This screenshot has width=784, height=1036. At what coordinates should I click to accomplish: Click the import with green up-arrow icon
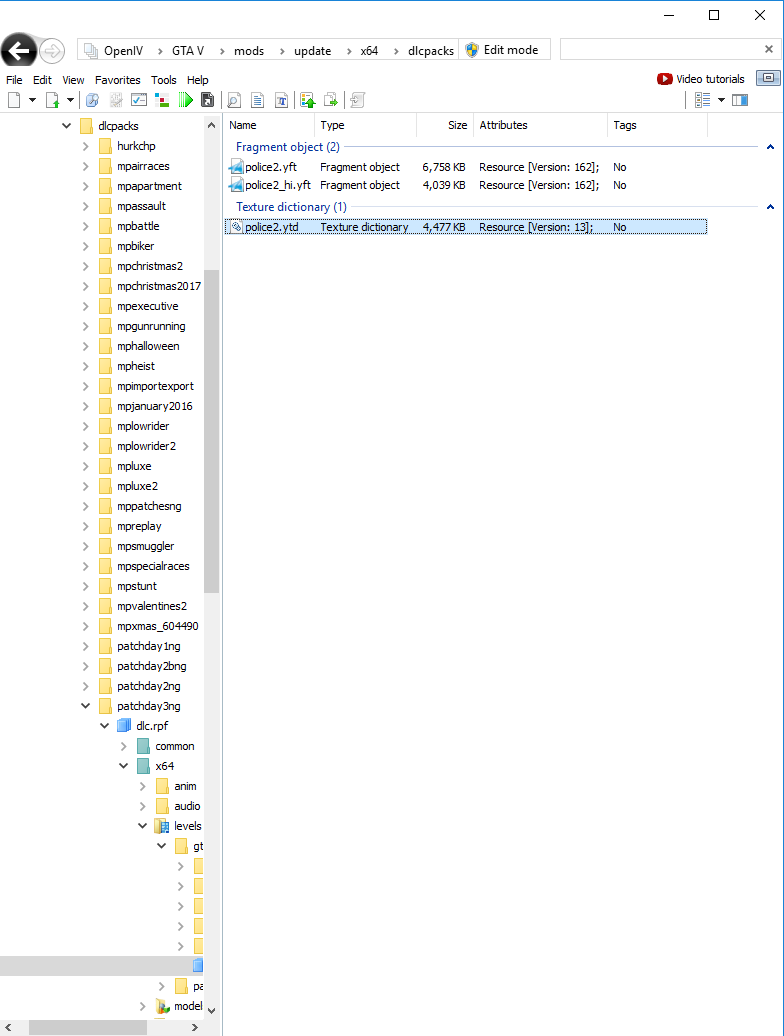308,100
